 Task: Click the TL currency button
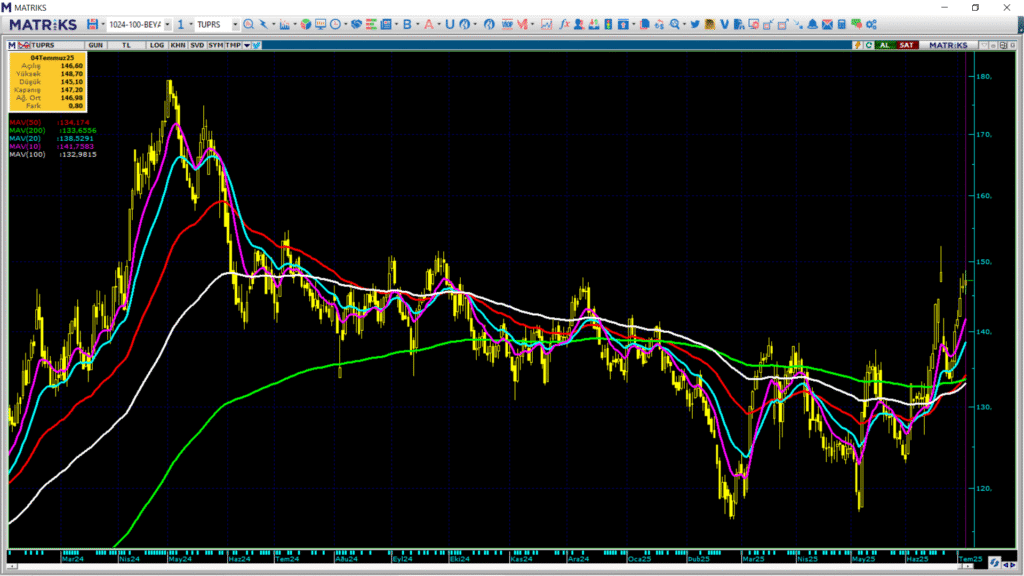126,45
